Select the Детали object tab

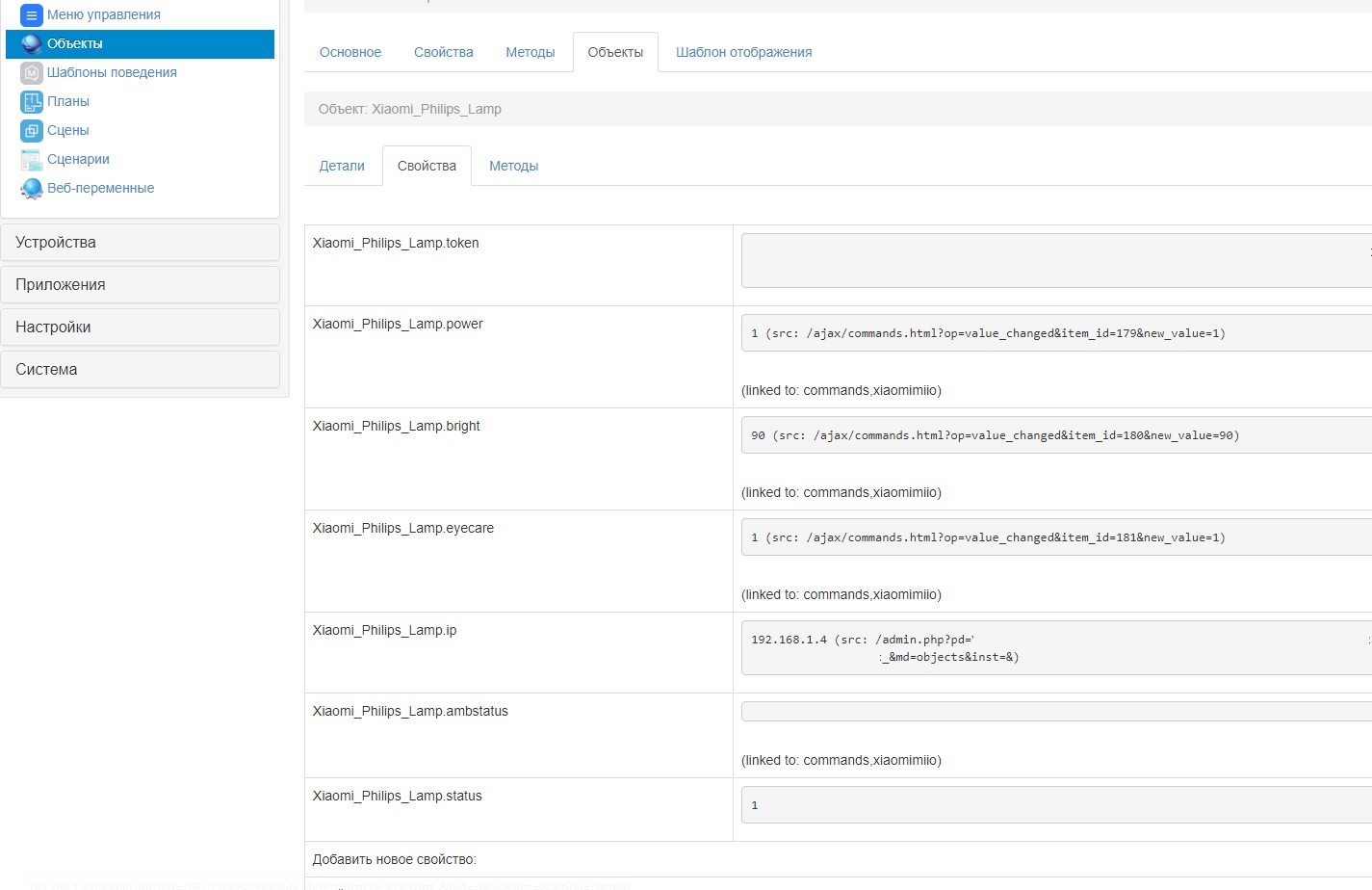click(342, 166)
